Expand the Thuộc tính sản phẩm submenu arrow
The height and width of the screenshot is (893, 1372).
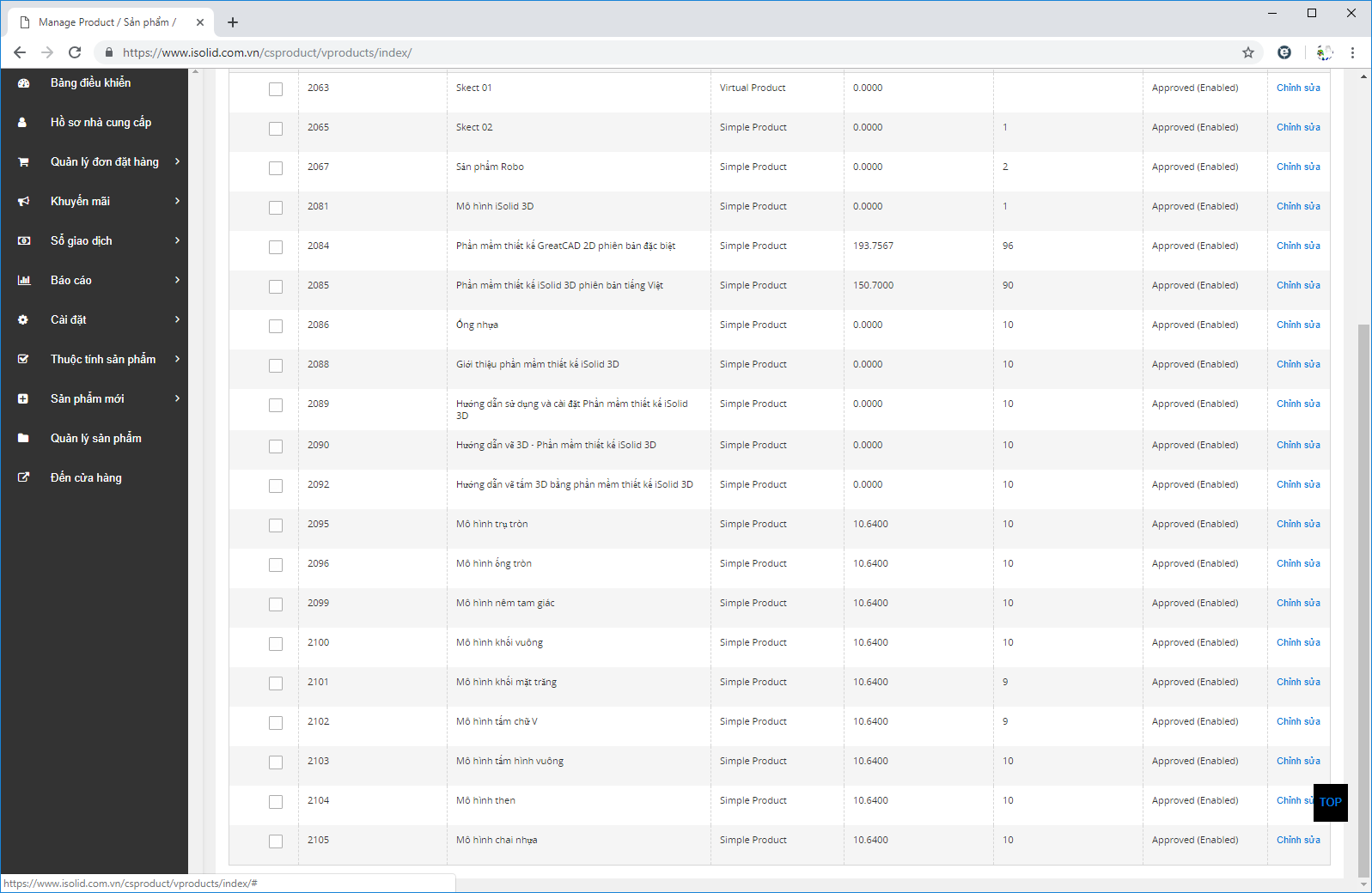click(178, 359)
